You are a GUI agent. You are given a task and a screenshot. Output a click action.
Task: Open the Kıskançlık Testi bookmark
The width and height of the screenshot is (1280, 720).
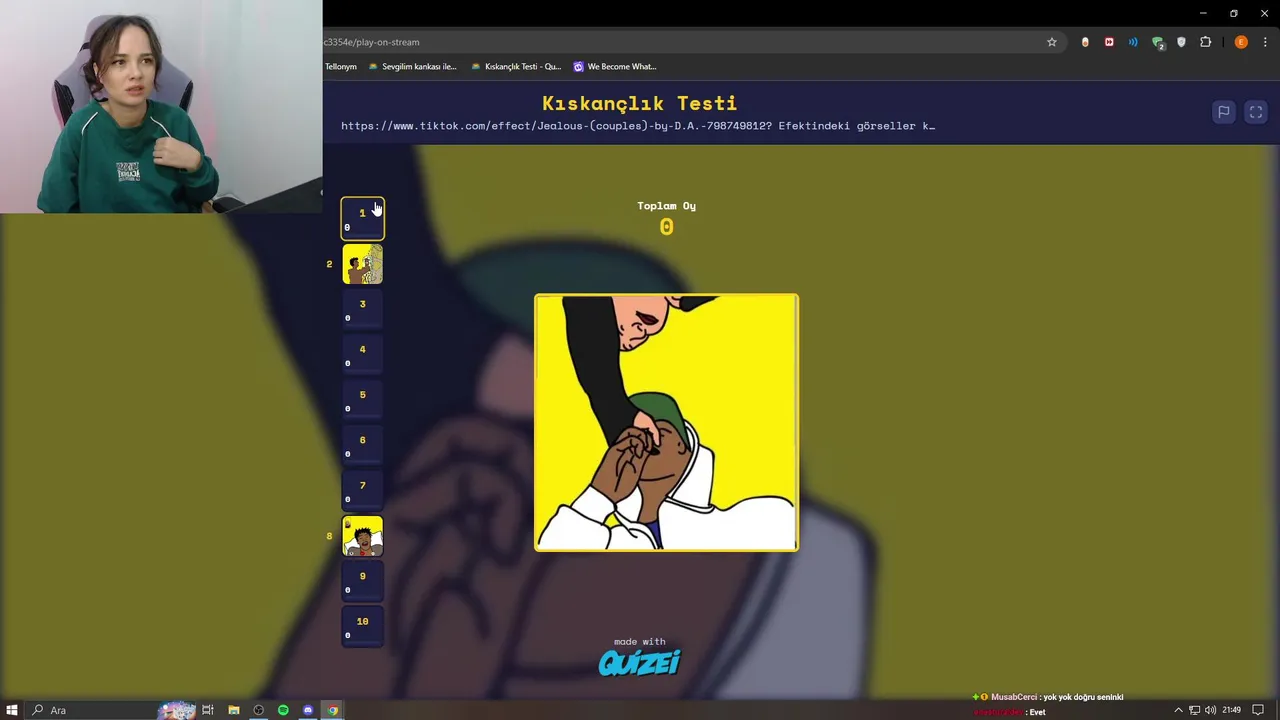pyautogui.click(x=516, y=67)
